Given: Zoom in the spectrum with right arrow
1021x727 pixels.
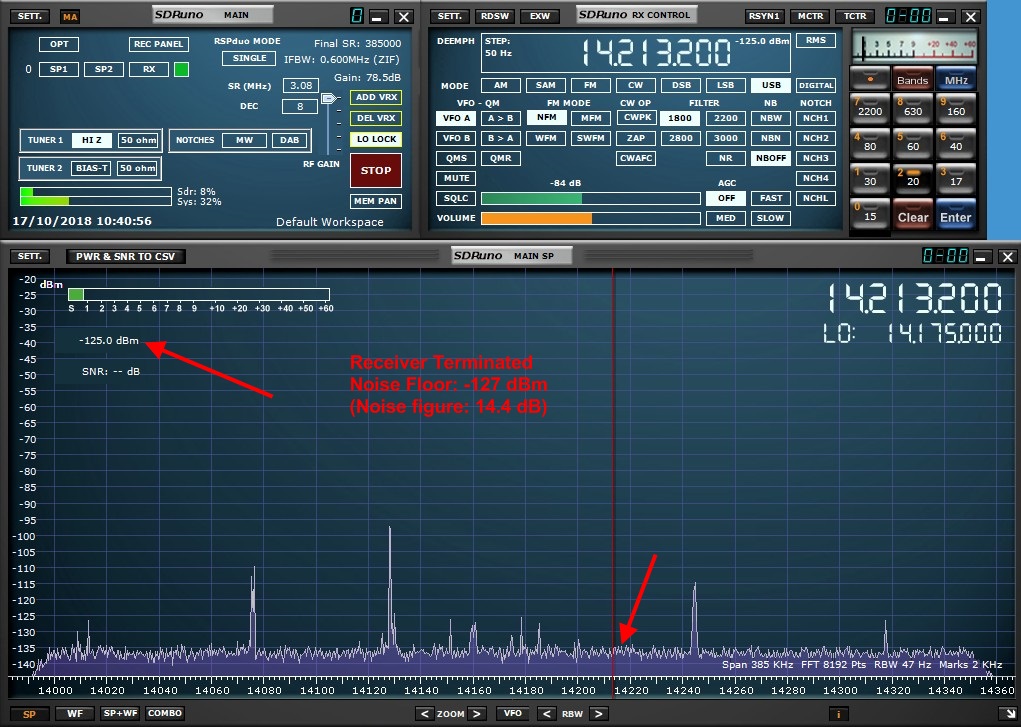Looking at the screenshot, I should click(x=477, y=714).
